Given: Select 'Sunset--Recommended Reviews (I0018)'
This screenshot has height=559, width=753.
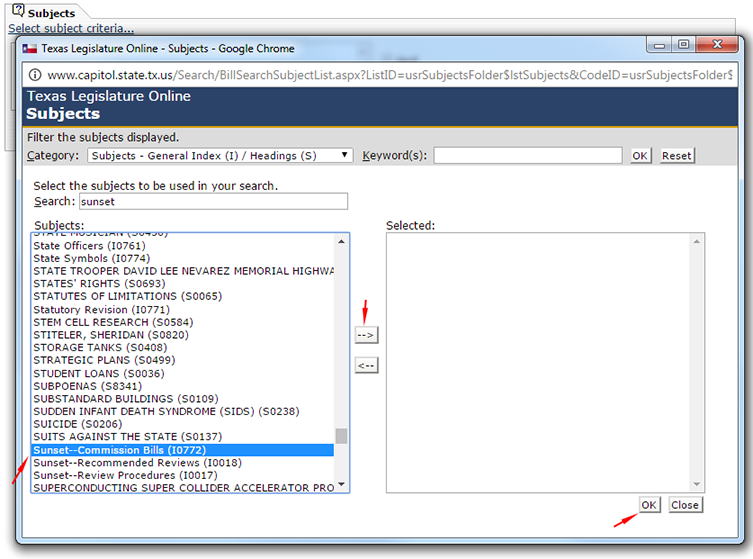Looking at the screenshot, I should 182,463.
